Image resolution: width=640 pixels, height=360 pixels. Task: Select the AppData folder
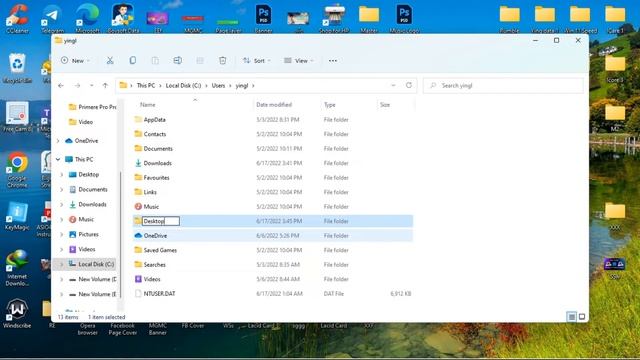click(x=273, y=120)
